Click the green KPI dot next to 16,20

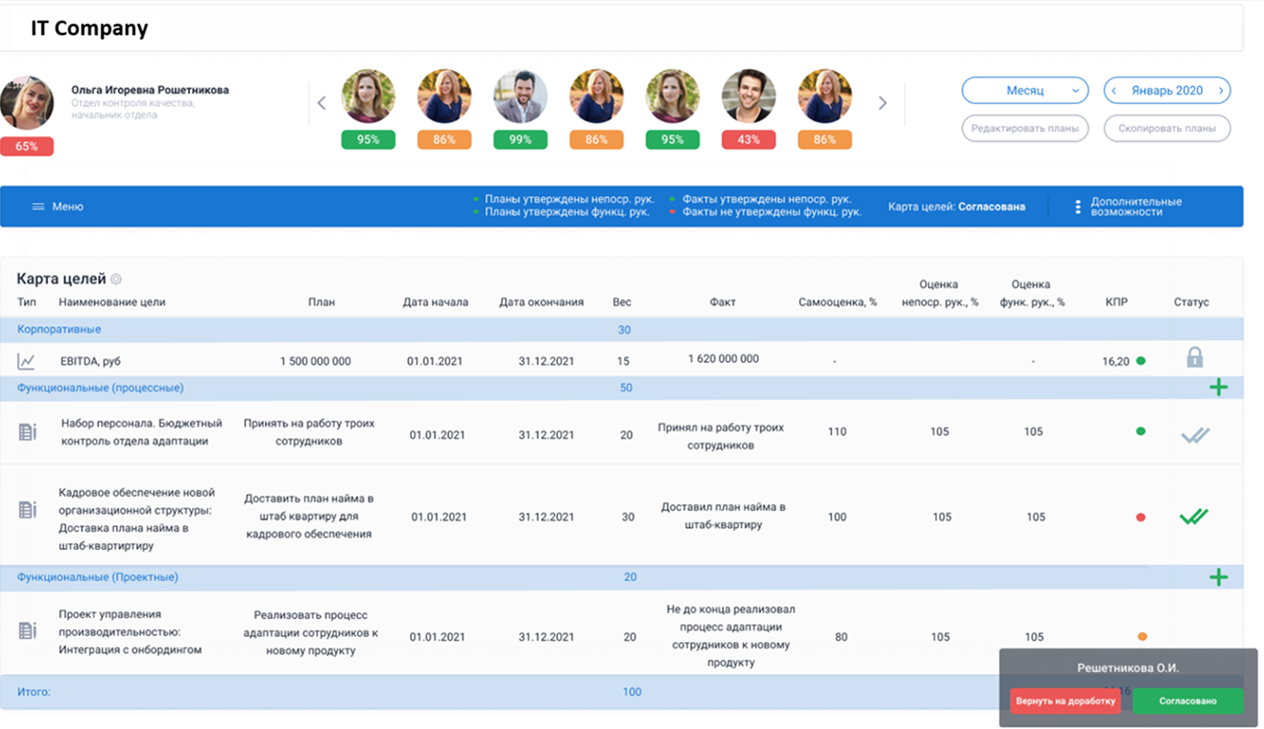1141,361
